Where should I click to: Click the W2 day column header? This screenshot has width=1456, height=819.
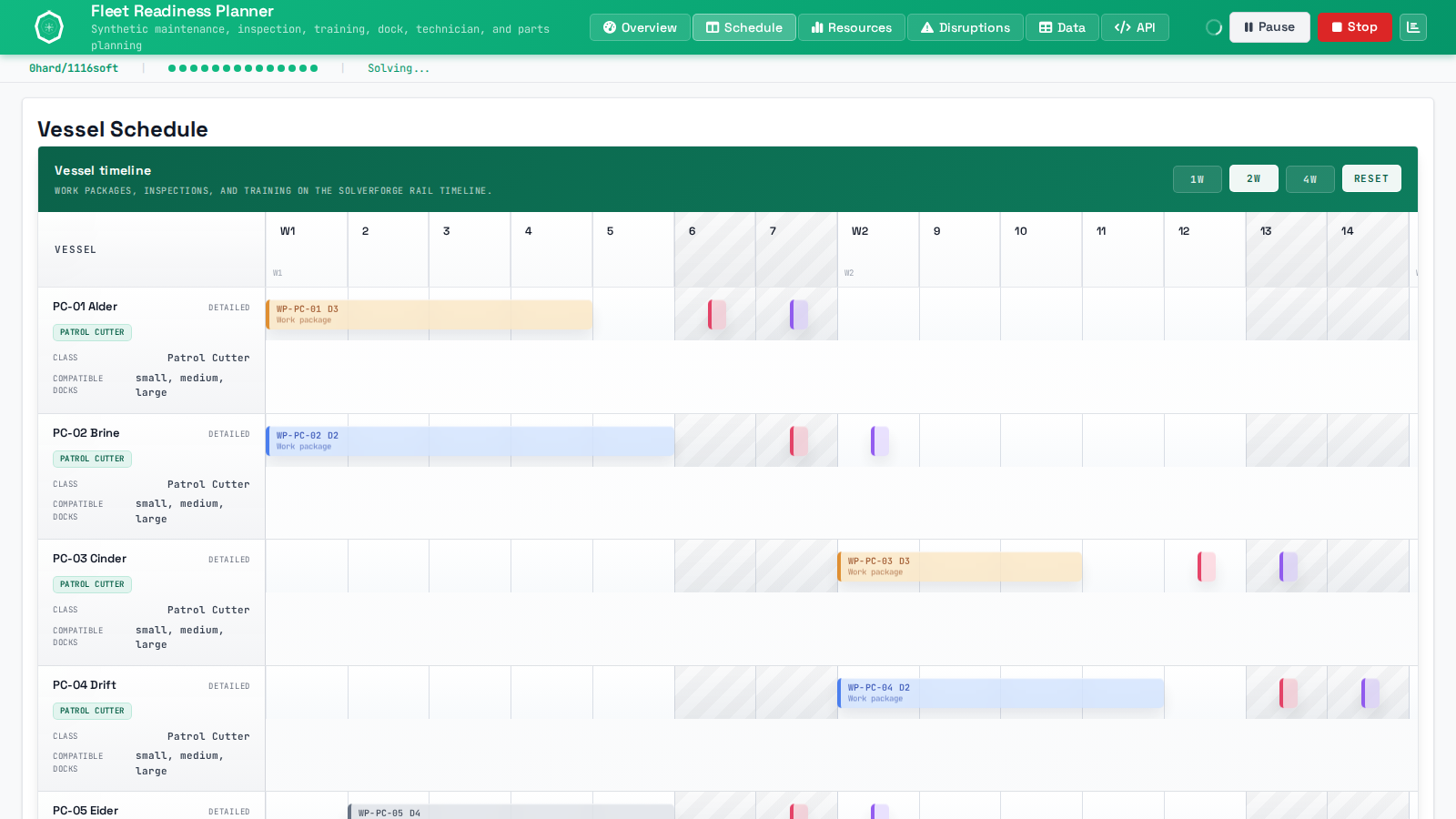878,249
